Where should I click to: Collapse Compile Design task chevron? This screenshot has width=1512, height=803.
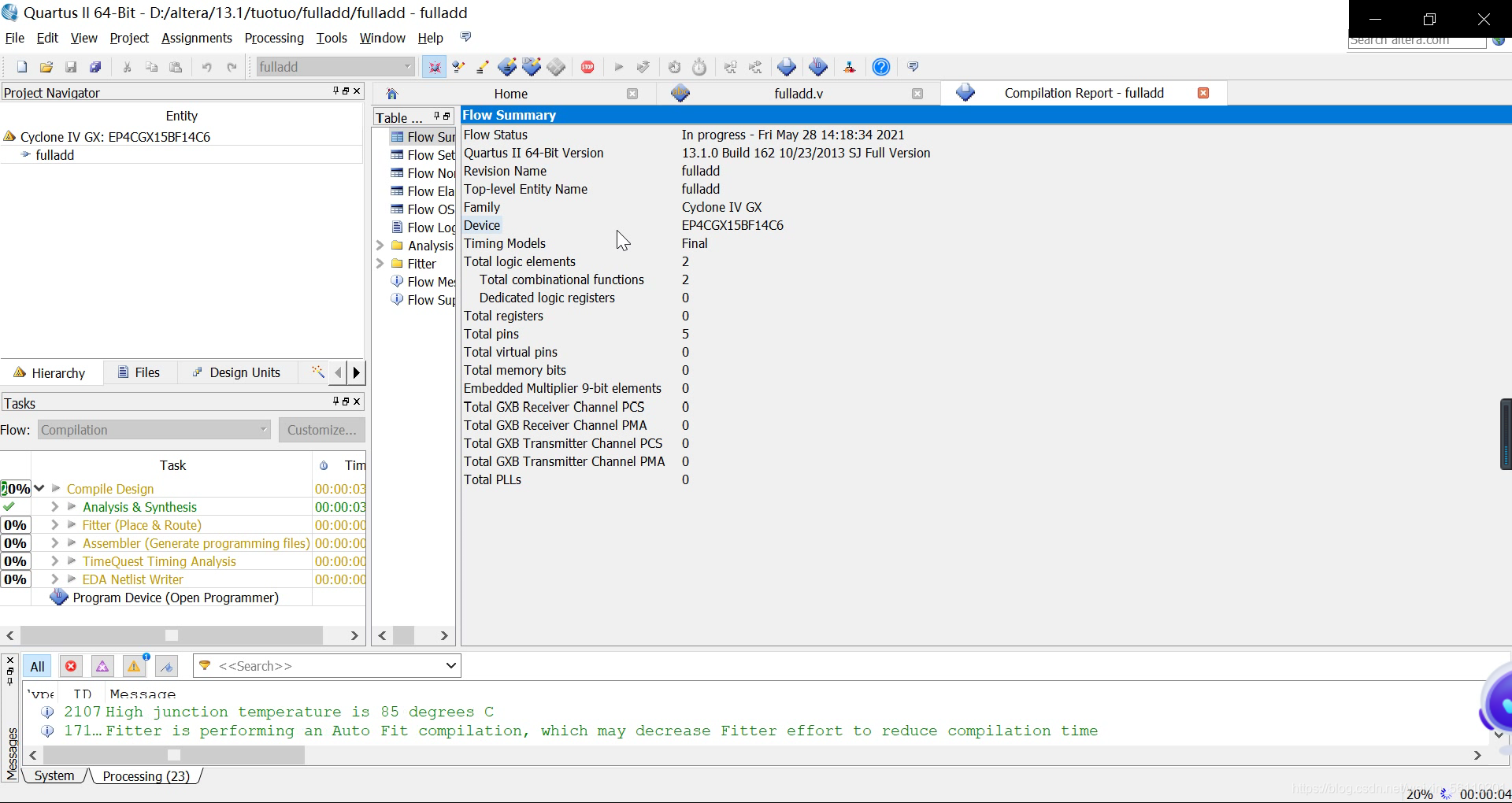click(39, 488)
